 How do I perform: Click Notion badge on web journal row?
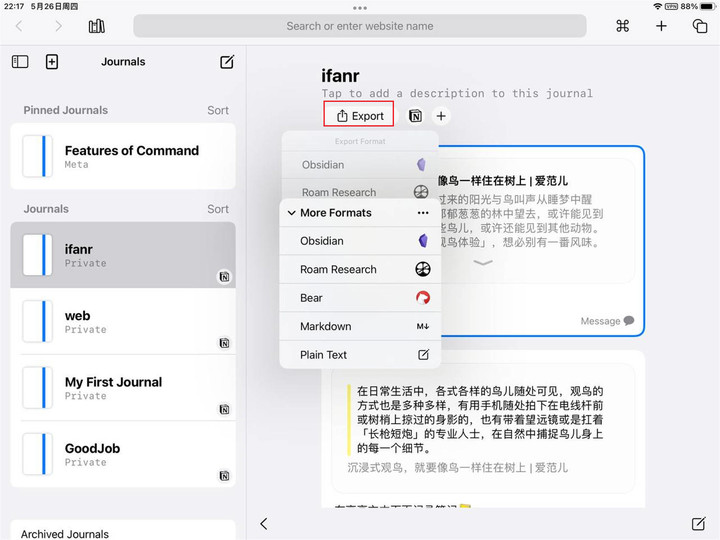[x=224, y=343]
